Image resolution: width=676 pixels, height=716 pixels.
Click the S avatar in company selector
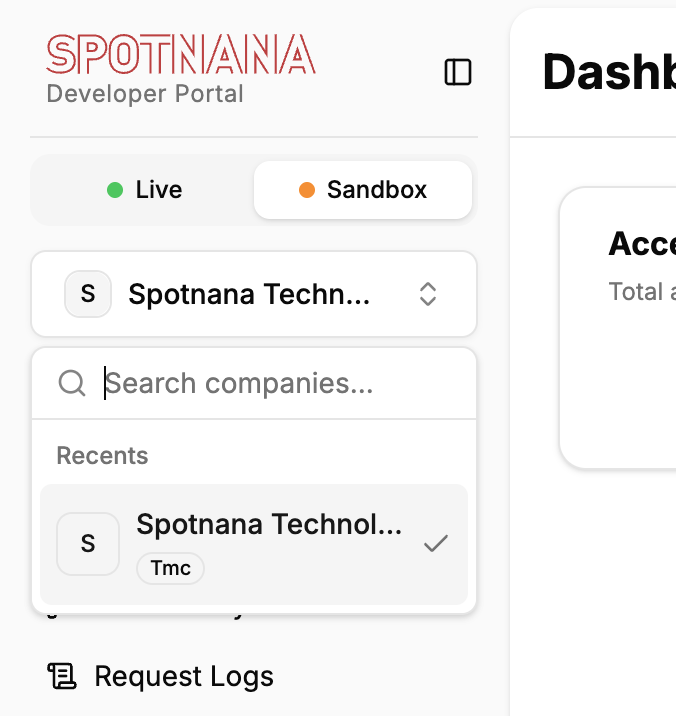(x=88, y=294)
